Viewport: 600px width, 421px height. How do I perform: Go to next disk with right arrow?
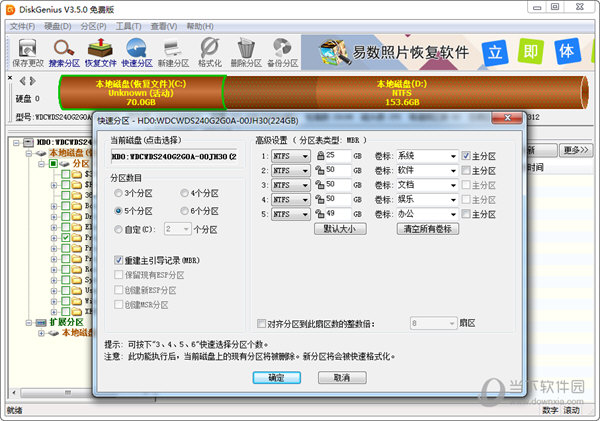pyautogui.click(x=33, y=81)
